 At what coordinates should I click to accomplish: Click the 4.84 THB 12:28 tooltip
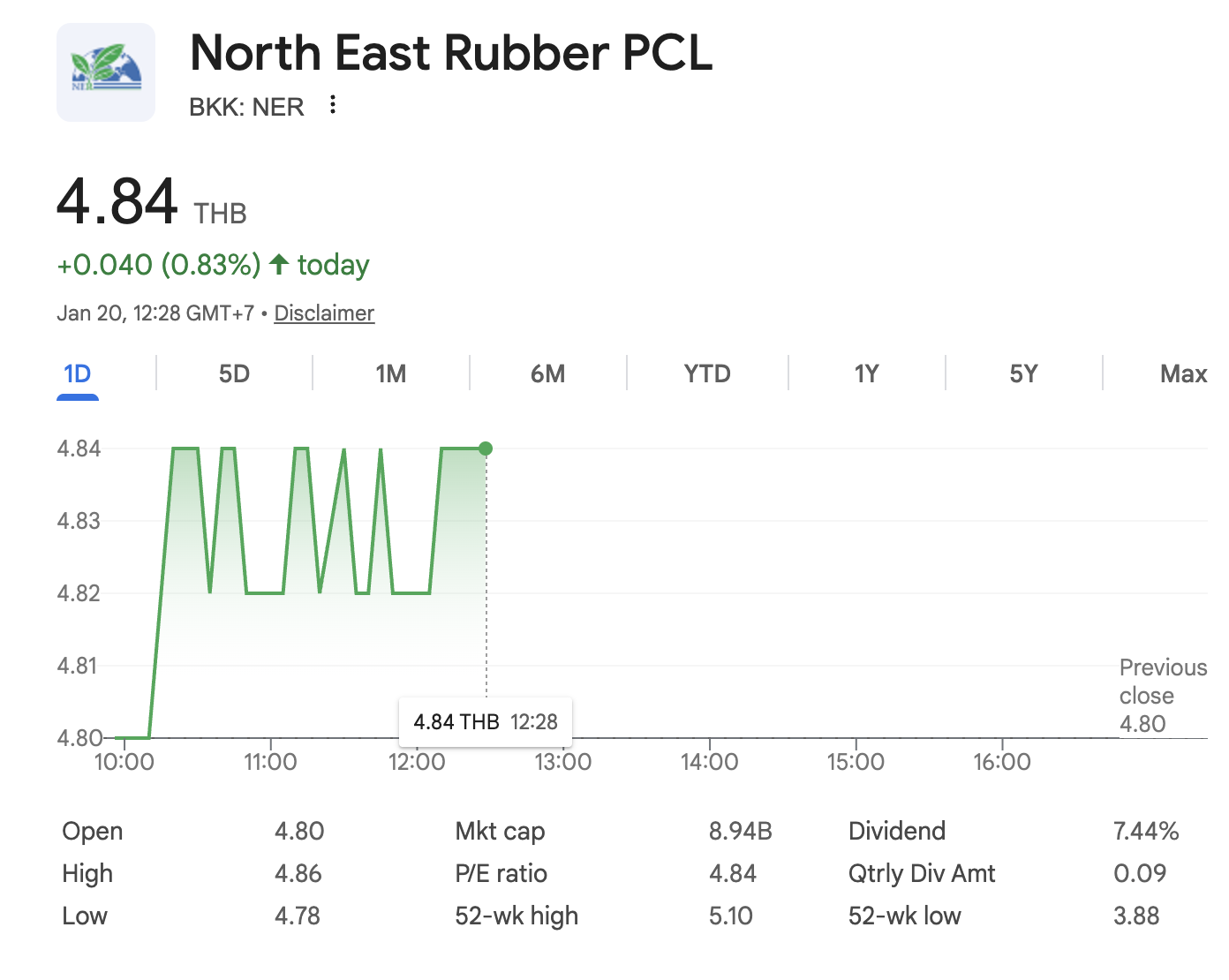pyautogui.click(x=486, y=722)
